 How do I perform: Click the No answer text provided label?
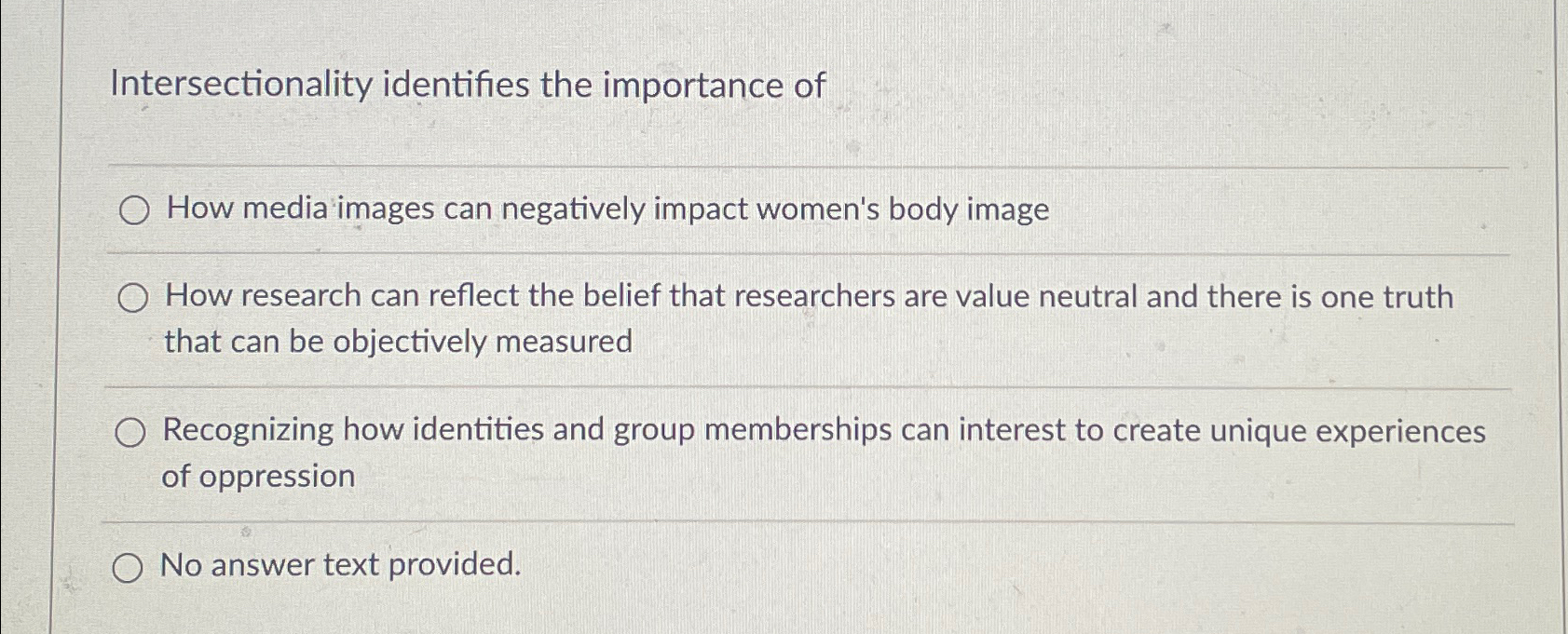(x=341, y=565)
